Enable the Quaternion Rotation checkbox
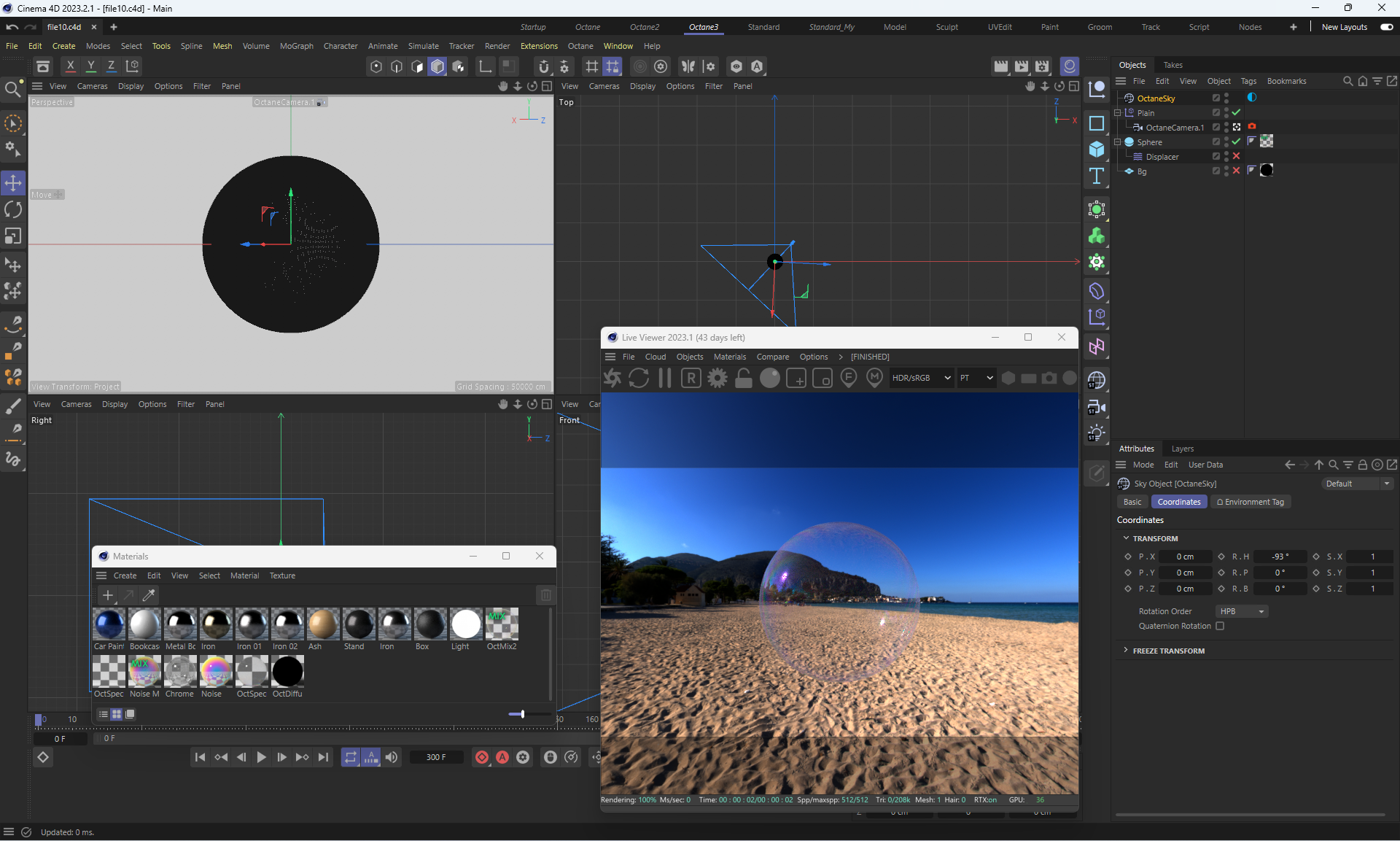This screenshot has width=1400, height=841. (1220, 626)
